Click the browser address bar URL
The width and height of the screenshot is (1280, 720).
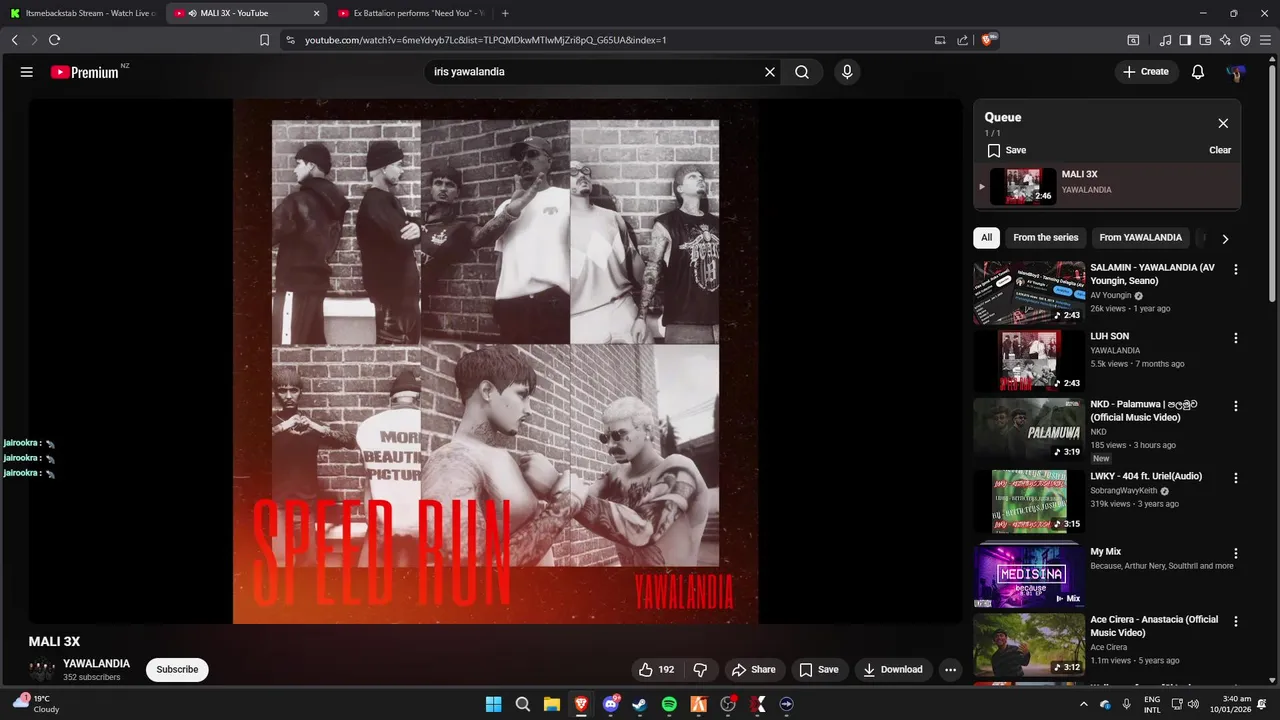pyautogui.click(x=485, y=40)
